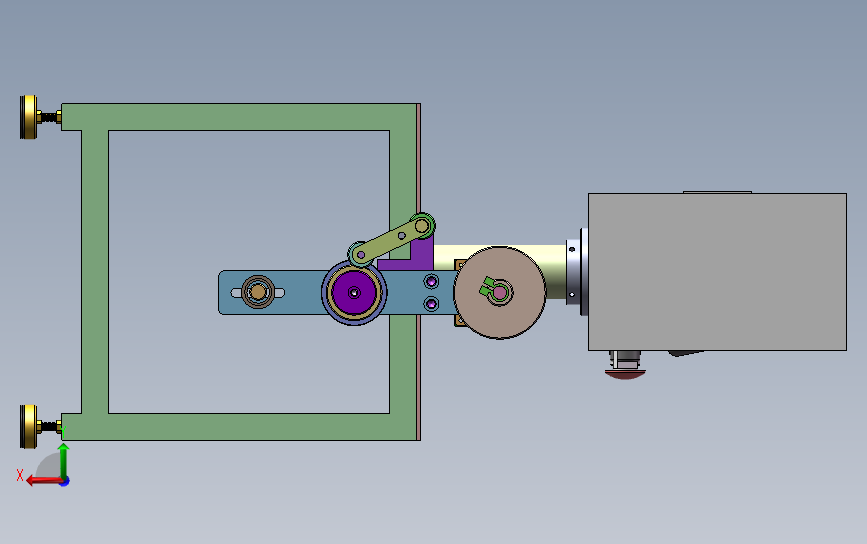The image size is (867, 544).
Task: Select the blue slotted arm plate
Action: (299, 292)
